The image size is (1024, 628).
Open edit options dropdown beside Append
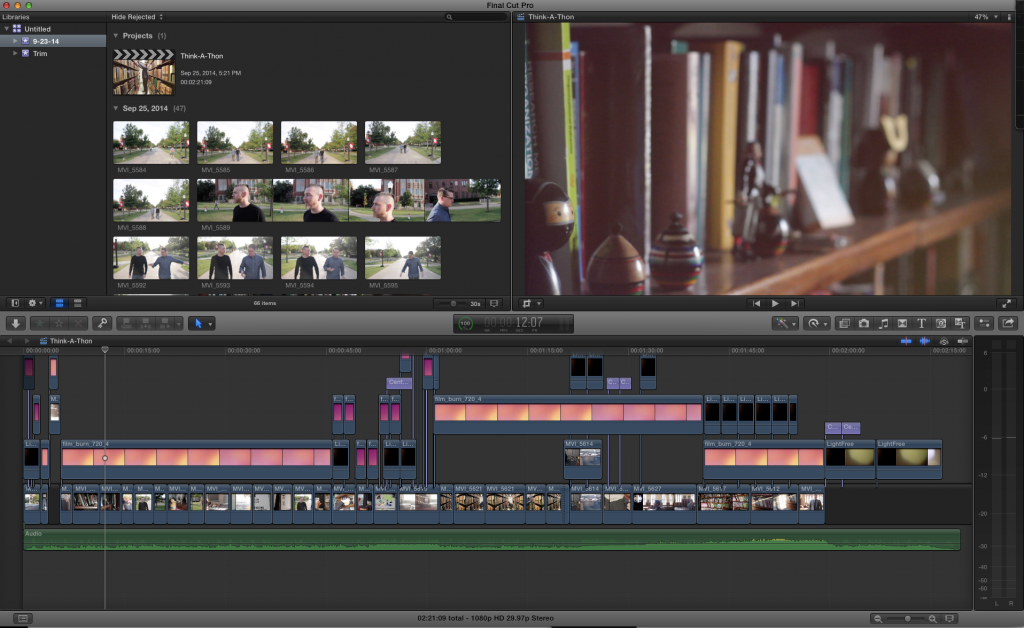click(x=178, y=323)
